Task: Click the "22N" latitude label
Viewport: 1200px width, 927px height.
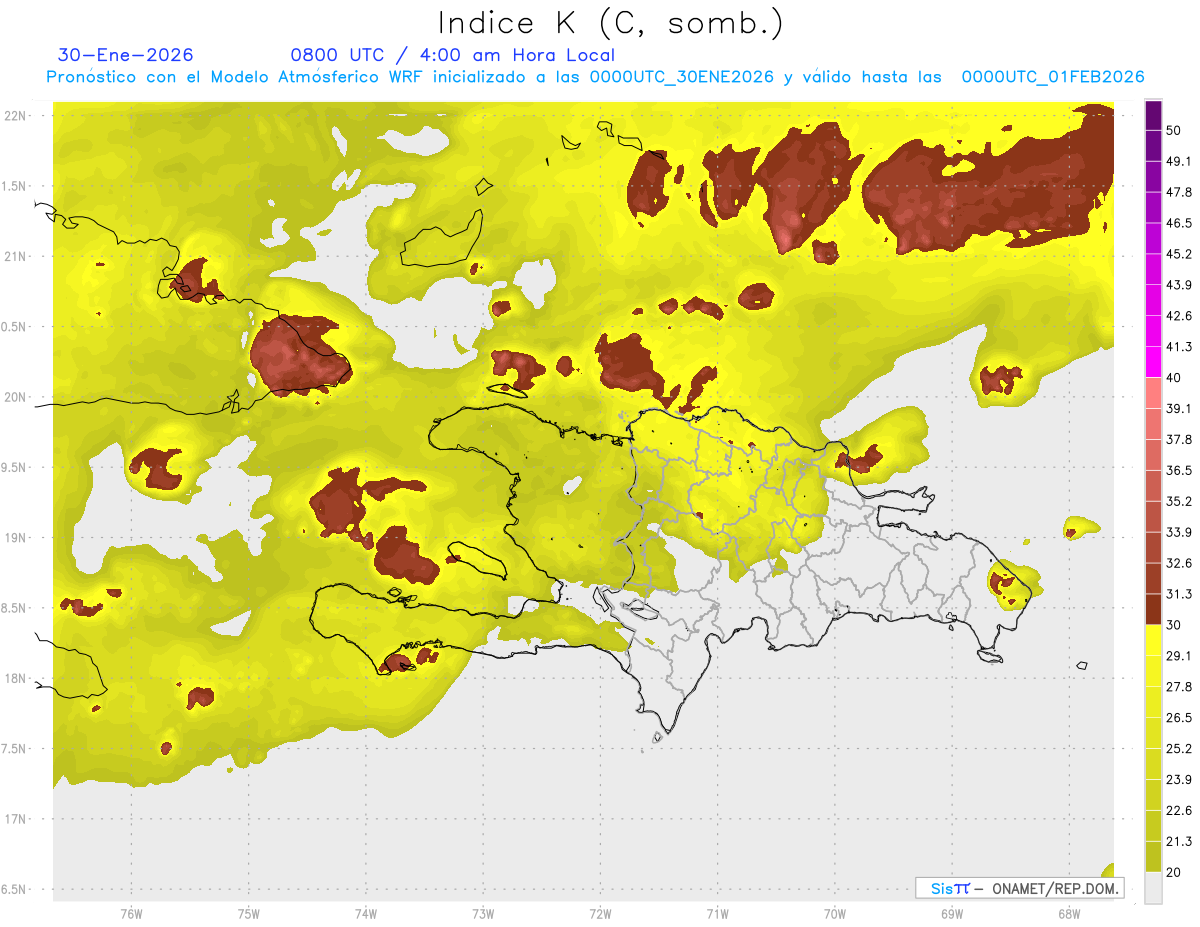Action: (16, 116)
